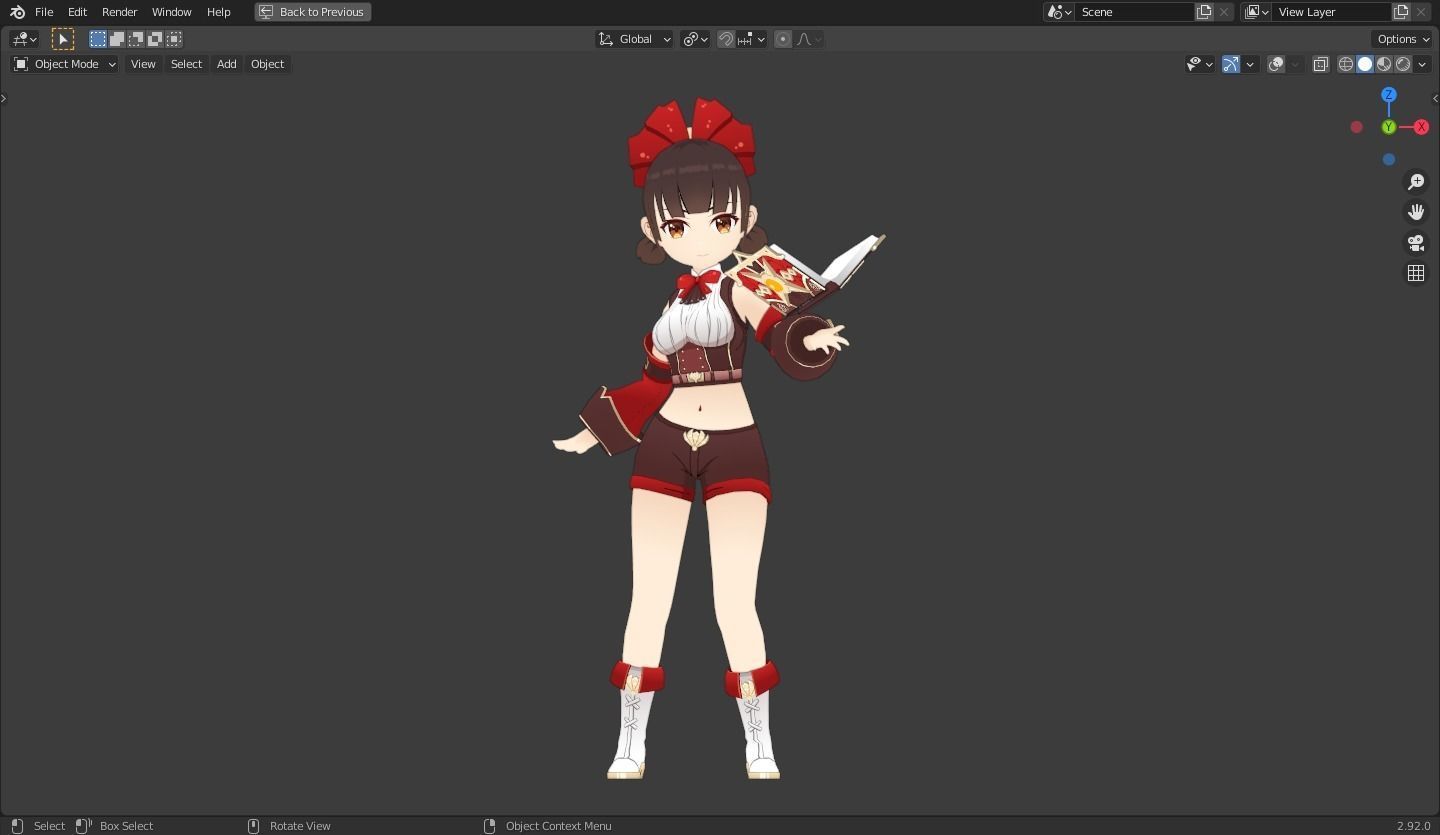
Task: Open the View menu in viewport header
Action: pos(143,64)
